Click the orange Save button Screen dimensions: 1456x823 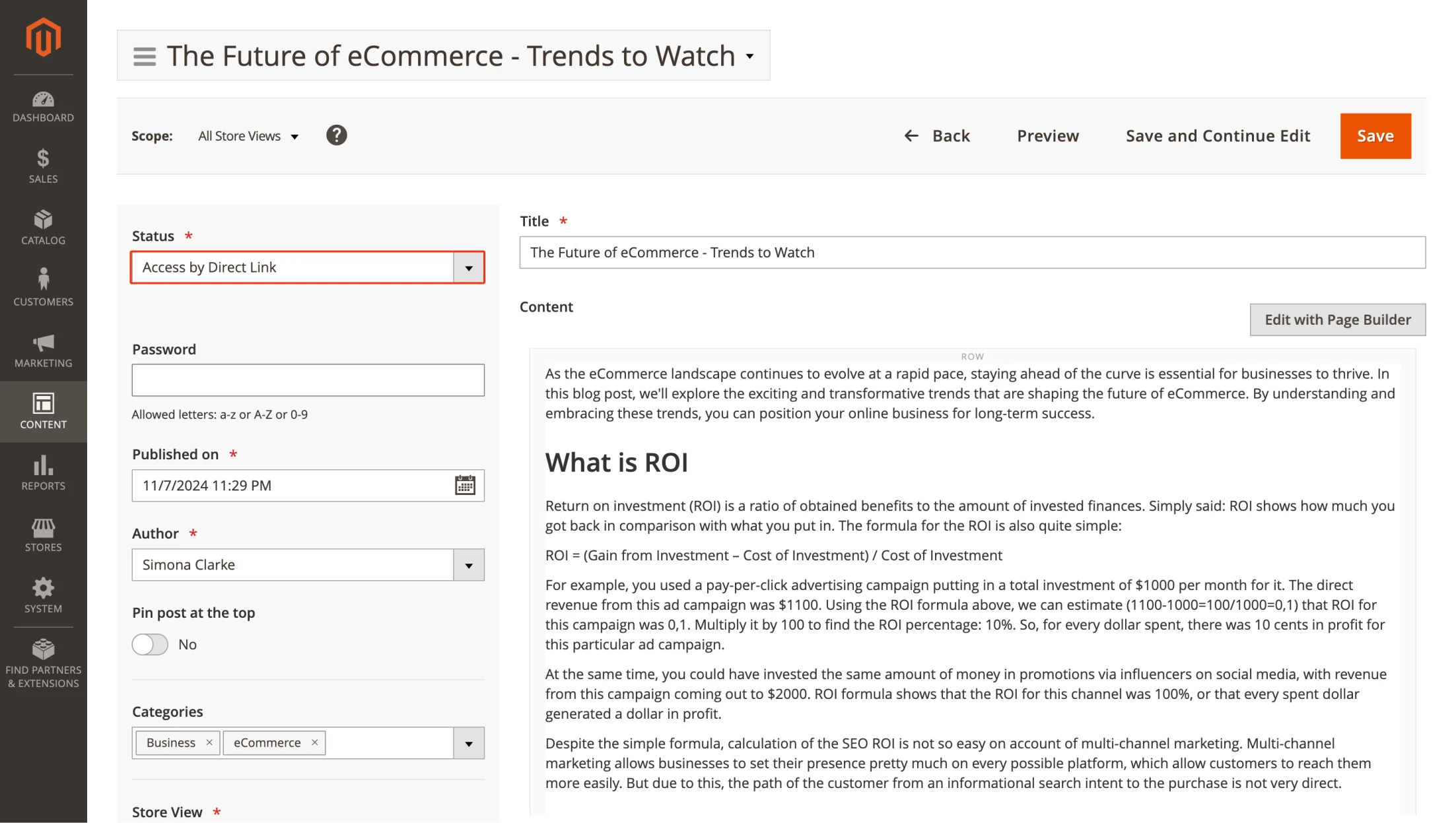[1375, 136]
